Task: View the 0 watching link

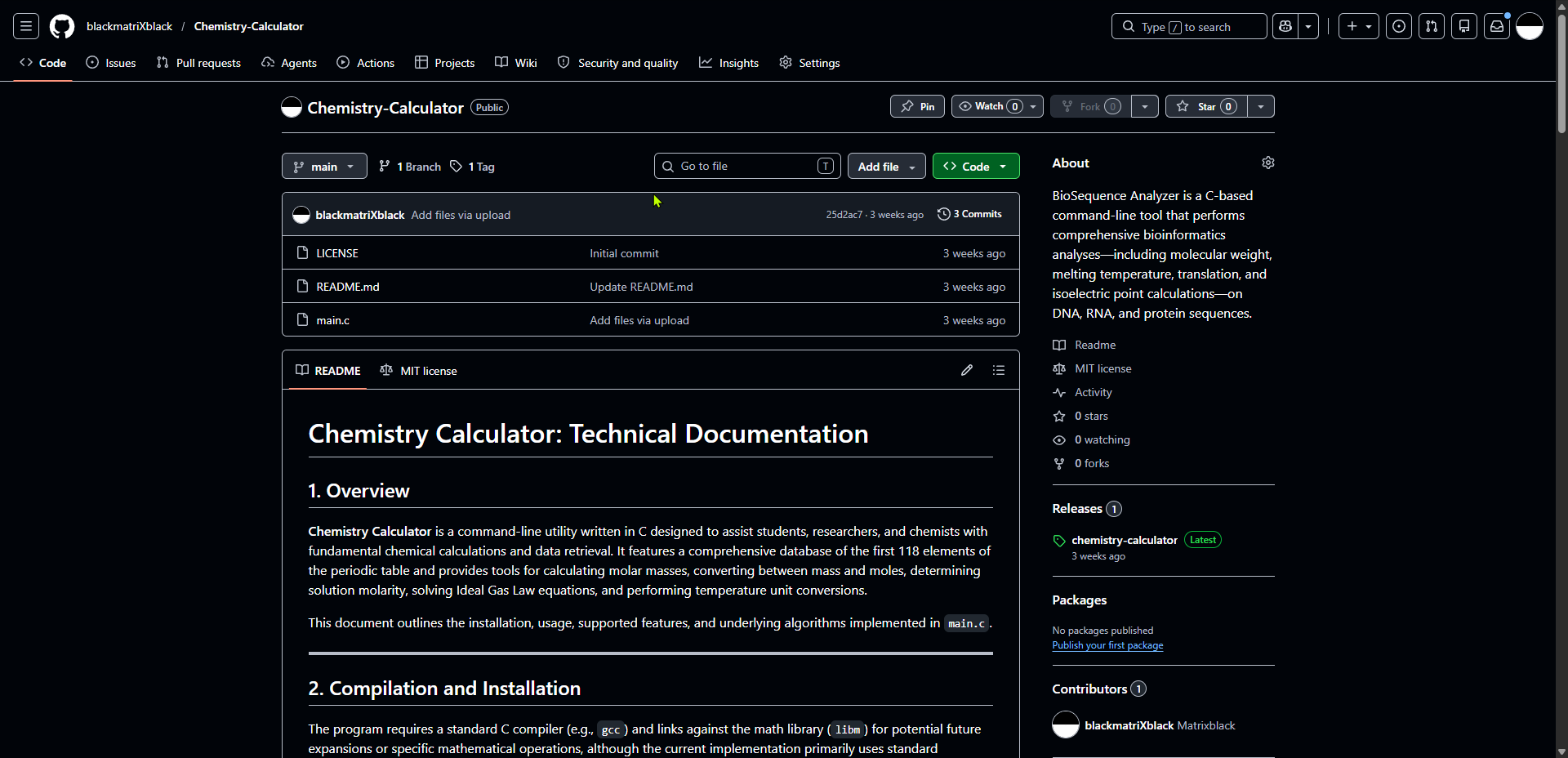Action: 1102,439
